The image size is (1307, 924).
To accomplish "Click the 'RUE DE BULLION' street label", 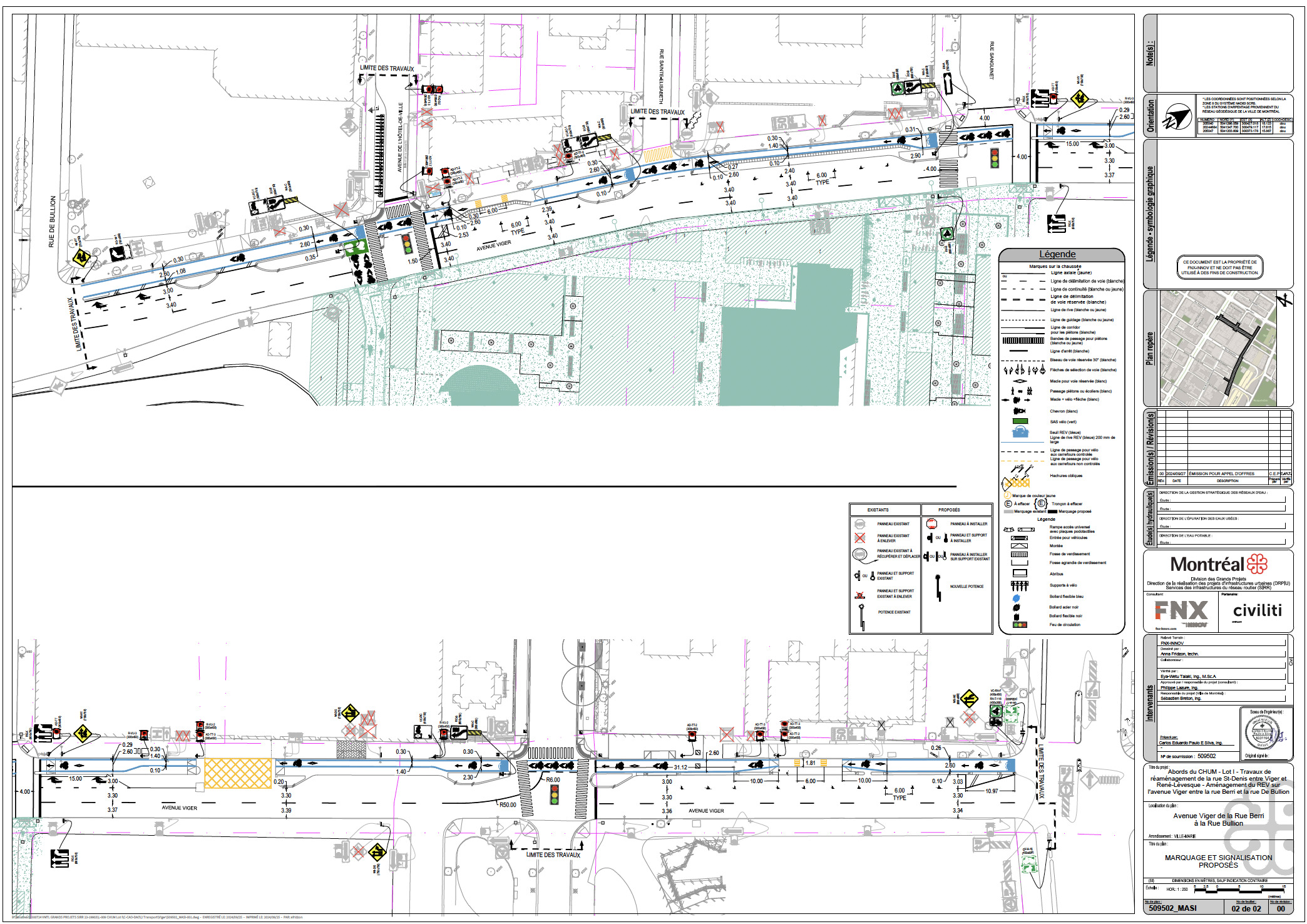I will point(52,222).
